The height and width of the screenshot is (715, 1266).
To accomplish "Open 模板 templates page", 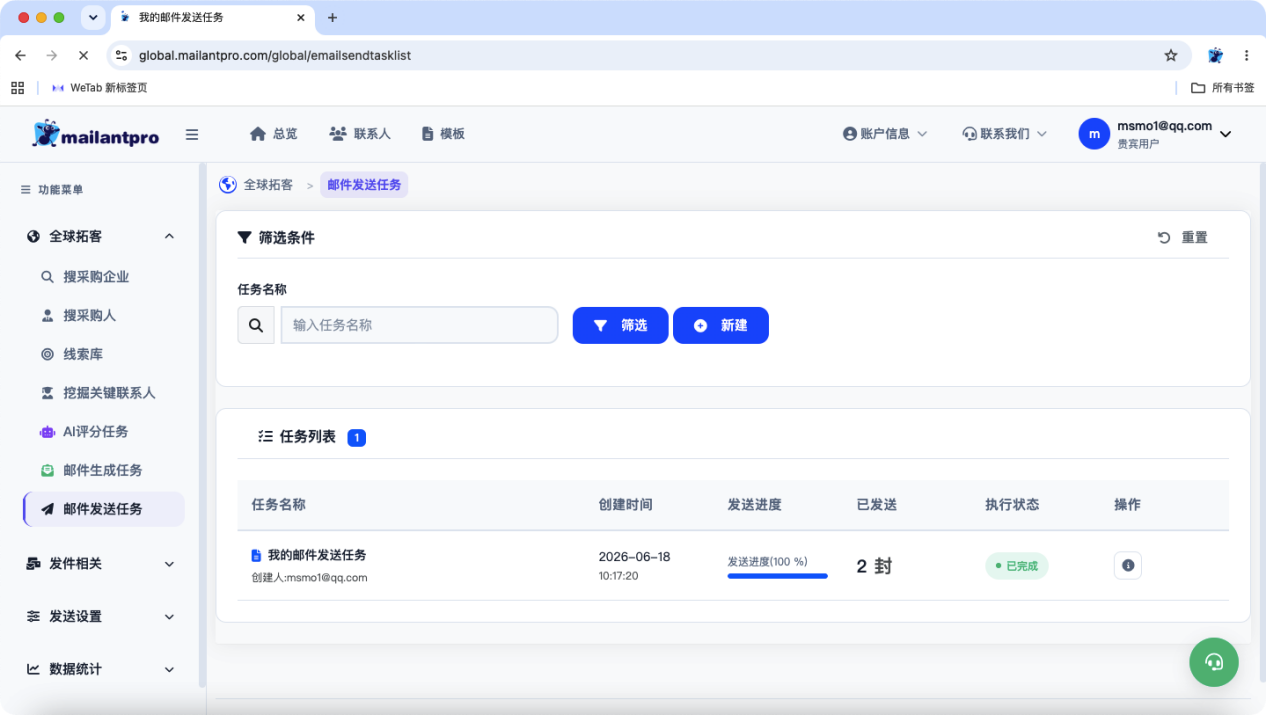I will coord(443,134).
